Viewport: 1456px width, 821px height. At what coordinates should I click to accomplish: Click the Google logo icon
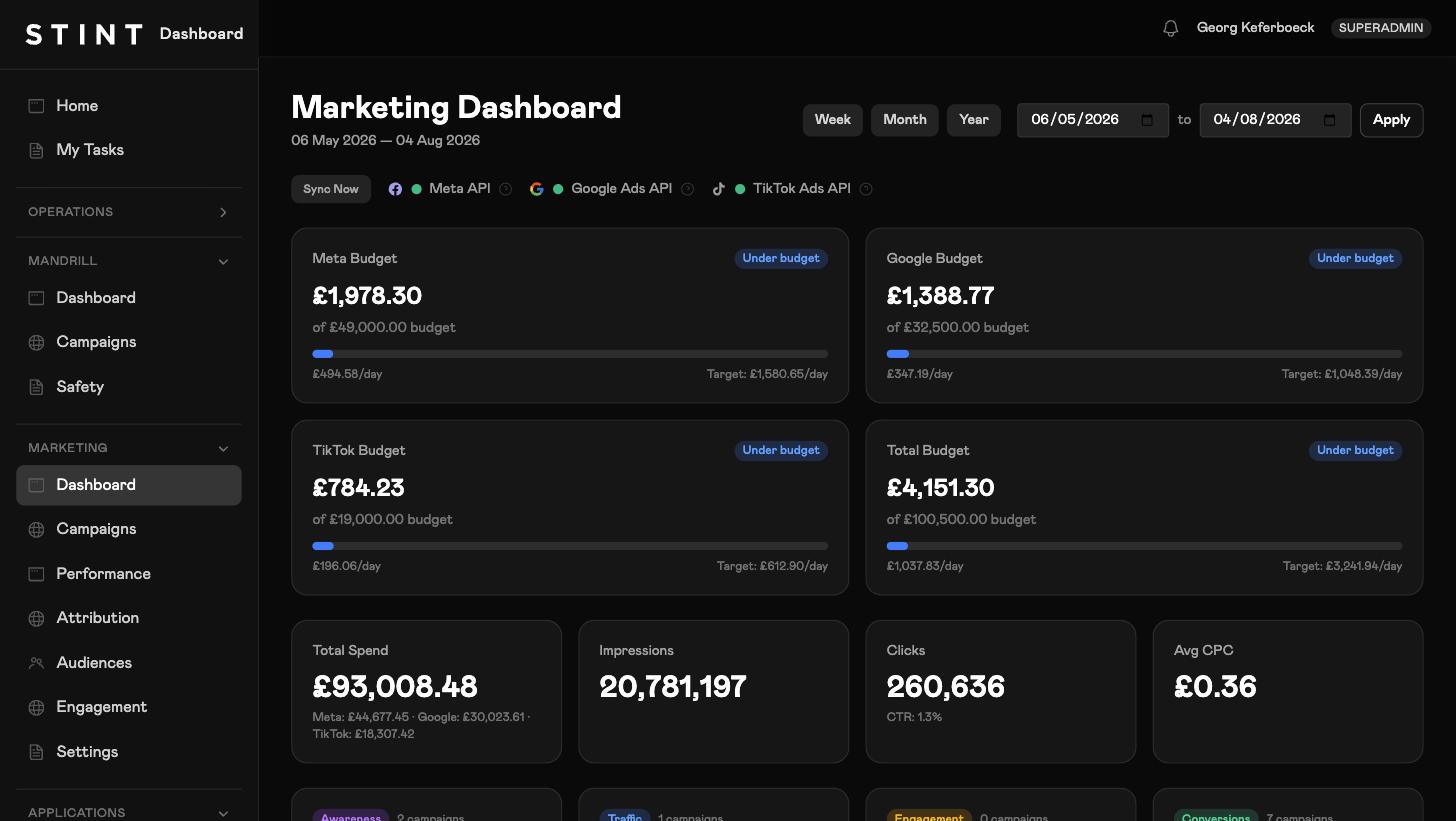[537, 189]
